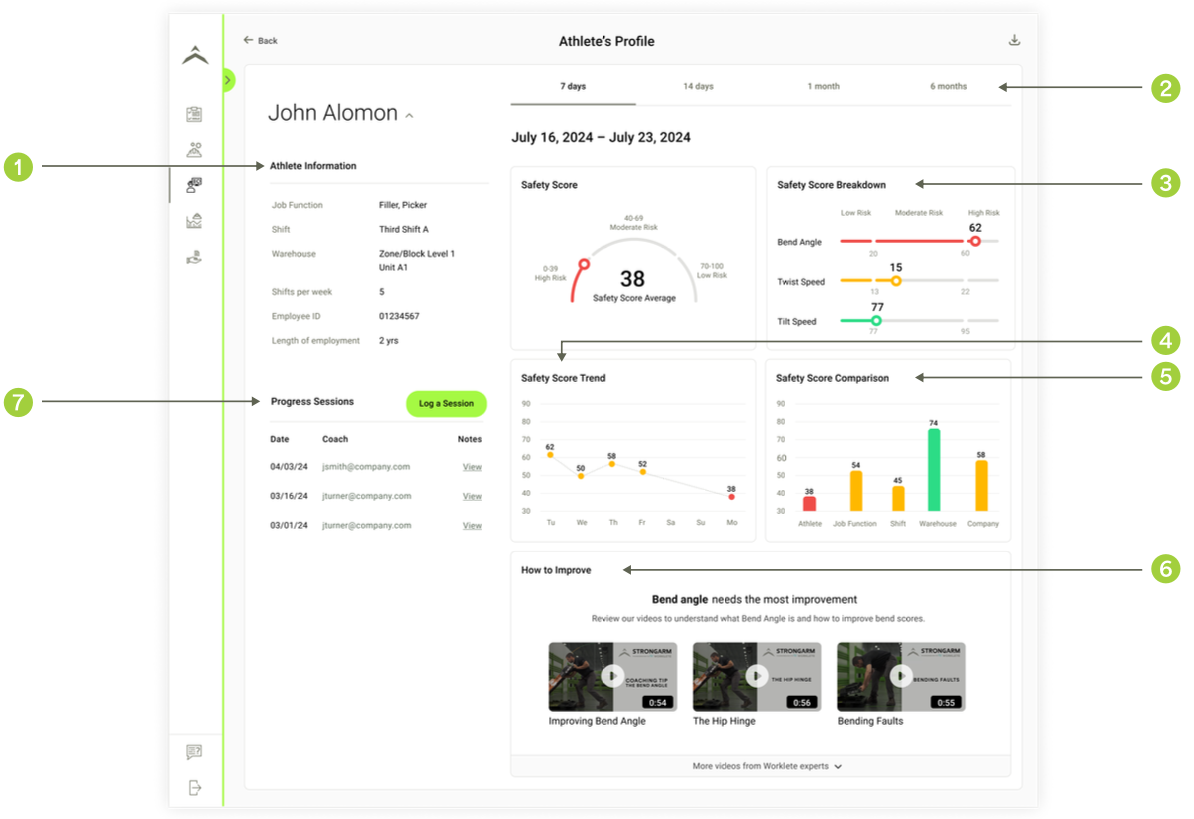
Task: Select the athlete profile icon in the sidebar
Action: click(195, 185)
